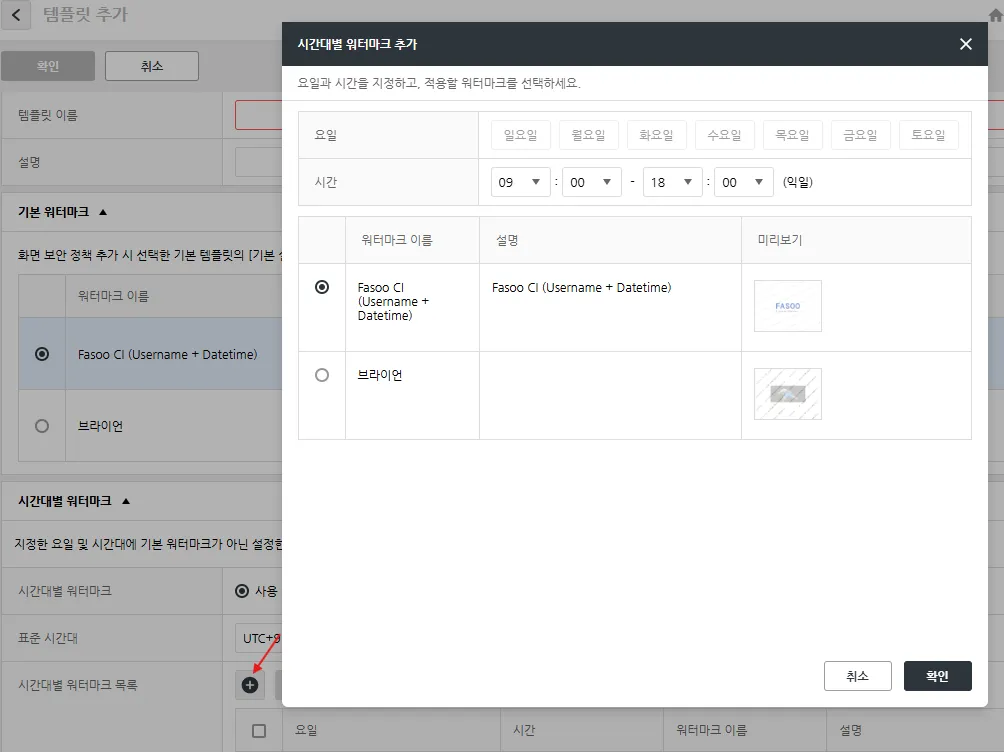Screen dimensions: 1004x752
Task: Open the start hour dropdown showing 09
Action: [x=521, y=183]
